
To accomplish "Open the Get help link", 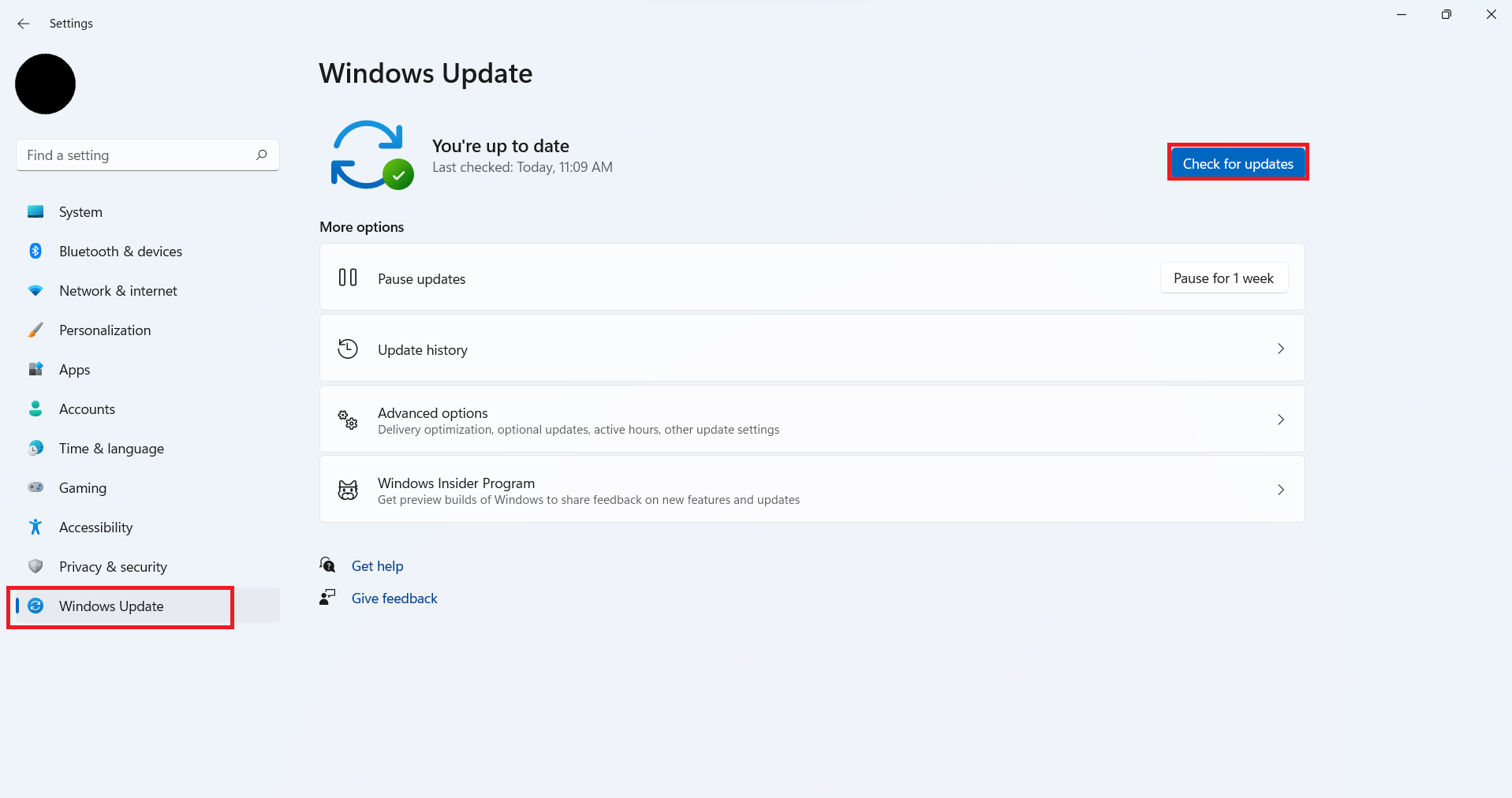I will coord(377,565).
